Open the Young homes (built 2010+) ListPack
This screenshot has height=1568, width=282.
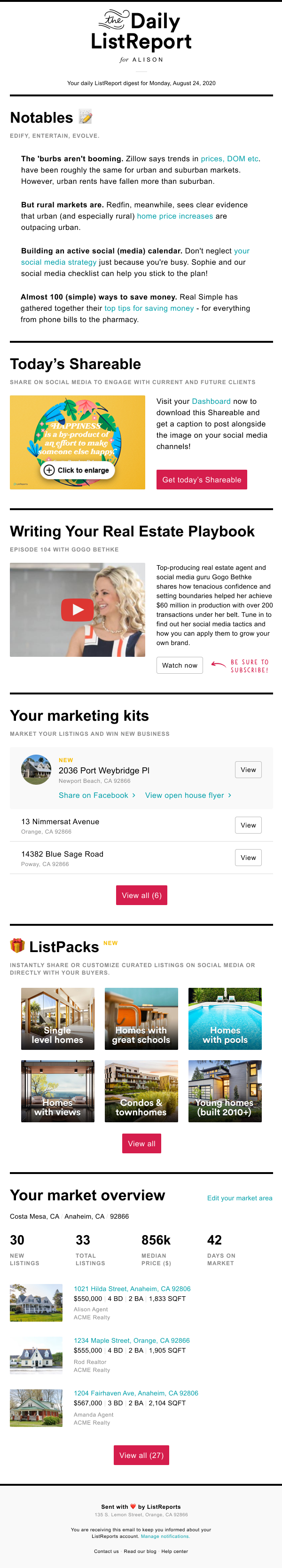pyautogui.click(x=225, y=1091)
